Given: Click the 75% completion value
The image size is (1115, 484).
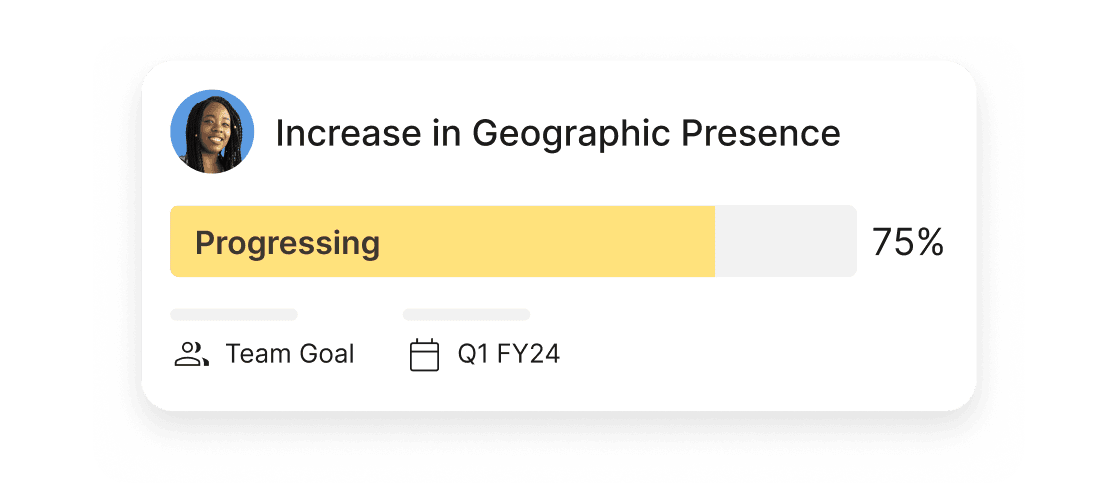Looking at the screenshot, I should (907, 243).
